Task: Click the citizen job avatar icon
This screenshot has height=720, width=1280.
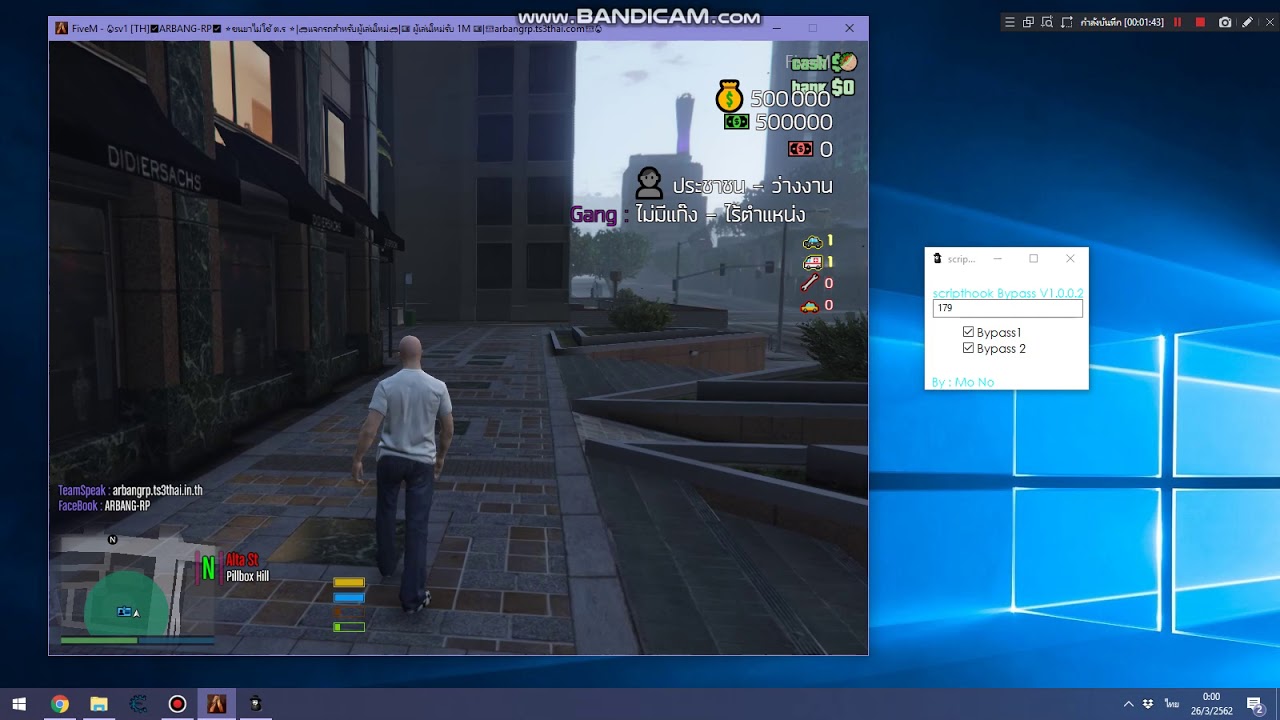Action: coord(649,183)
